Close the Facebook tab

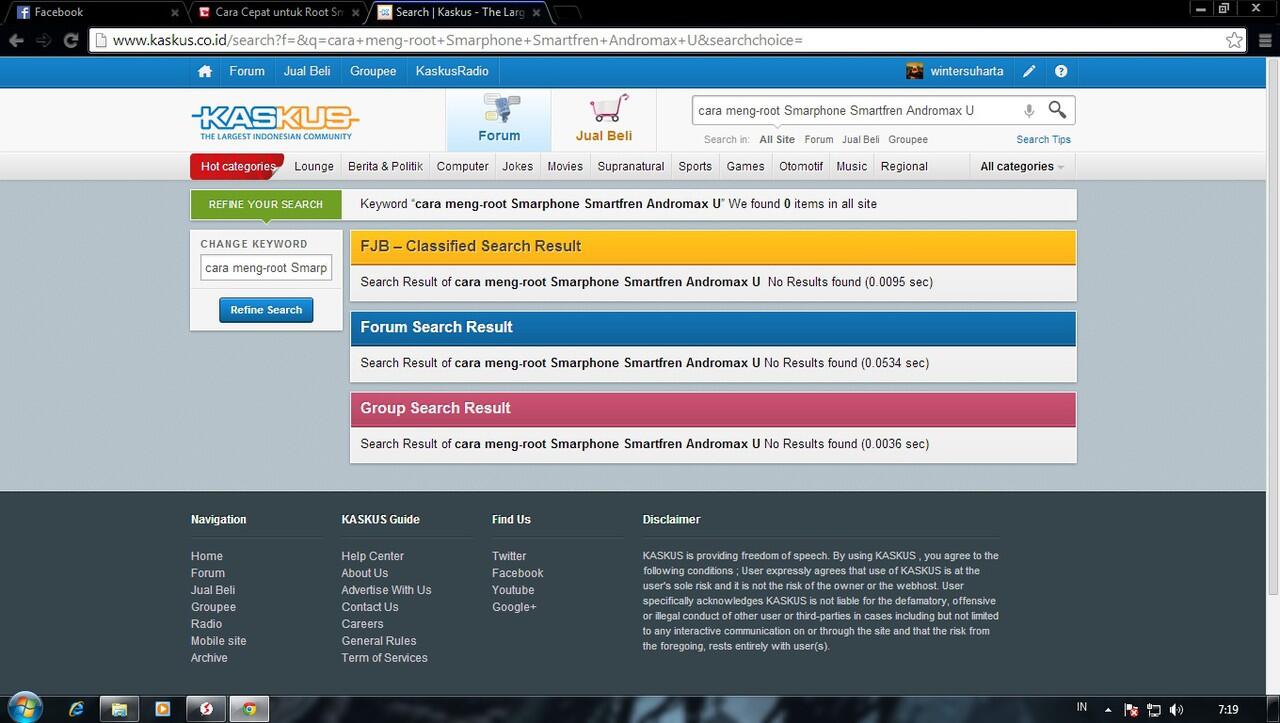[175, 12]
